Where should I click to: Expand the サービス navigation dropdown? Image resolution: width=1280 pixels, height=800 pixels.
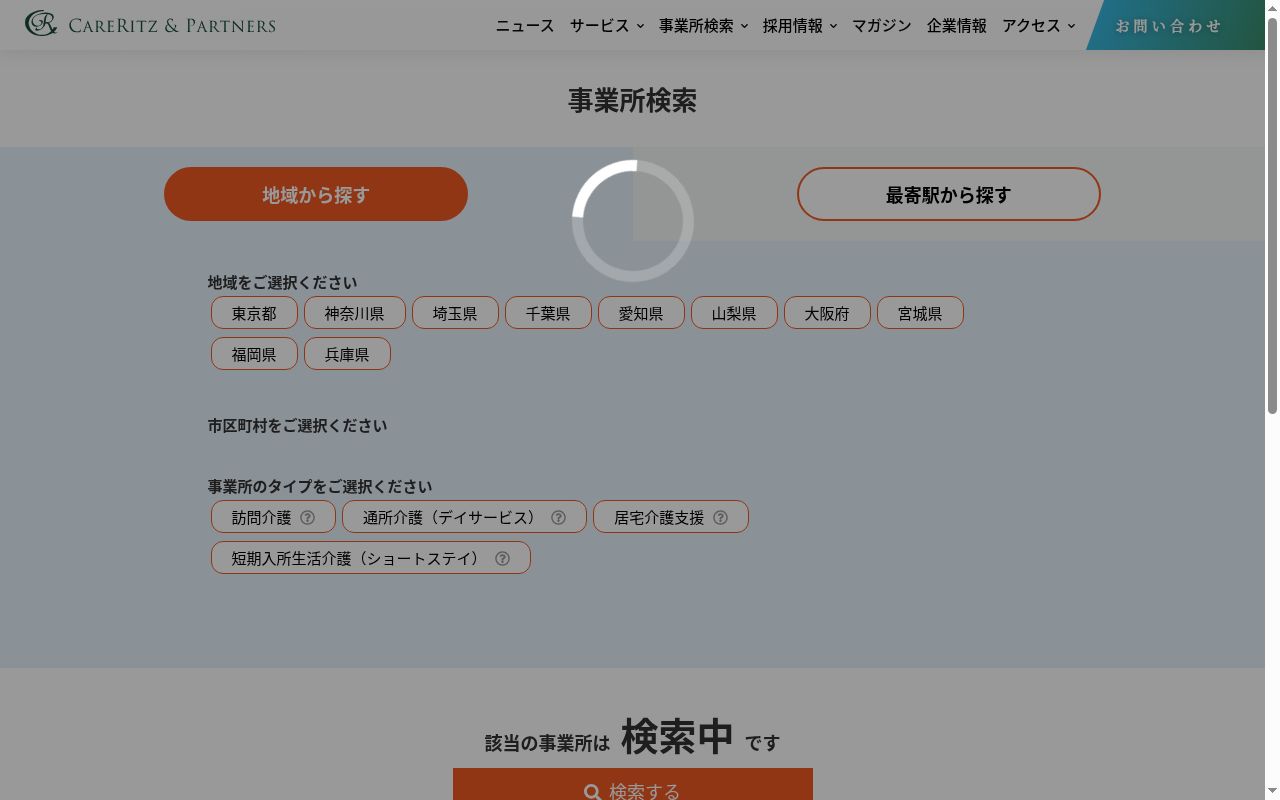click(607, 26)
